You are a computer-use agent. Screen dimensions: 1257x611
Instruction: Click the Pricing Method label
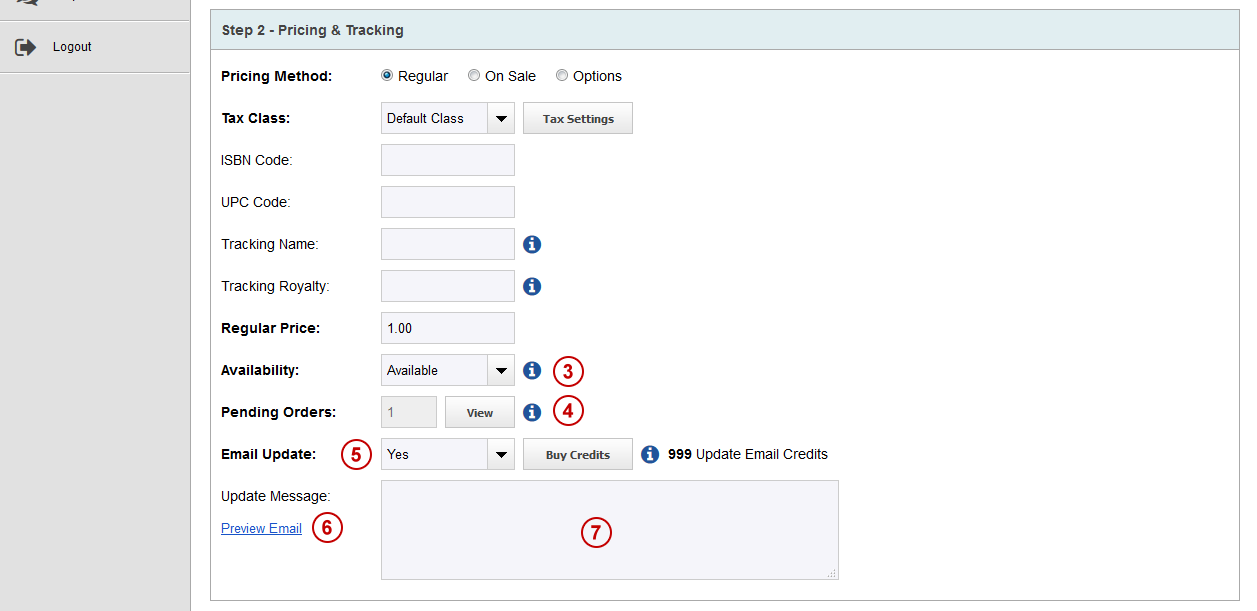277,76
